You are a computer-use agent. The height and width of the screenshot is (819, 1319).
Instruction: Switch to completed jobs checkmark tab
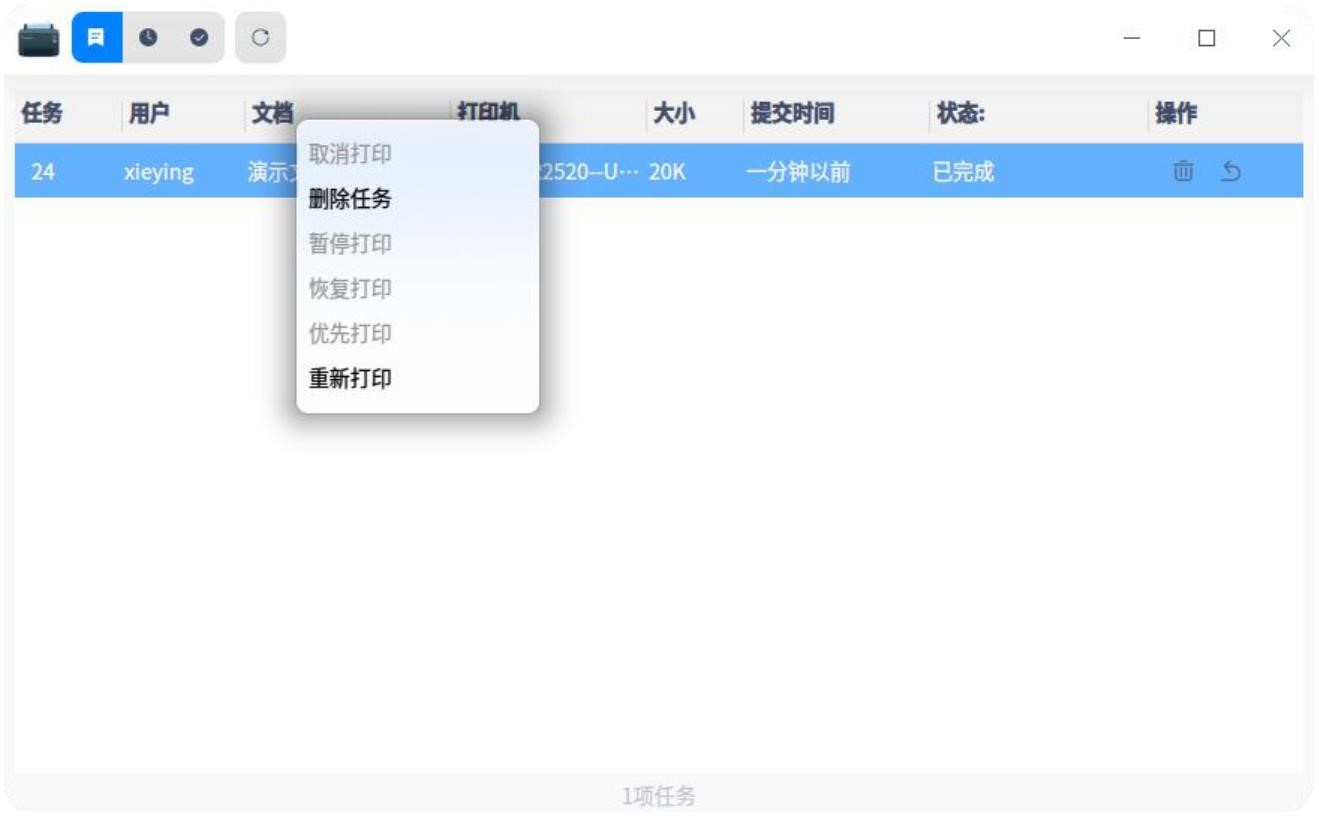pos(198,38)
